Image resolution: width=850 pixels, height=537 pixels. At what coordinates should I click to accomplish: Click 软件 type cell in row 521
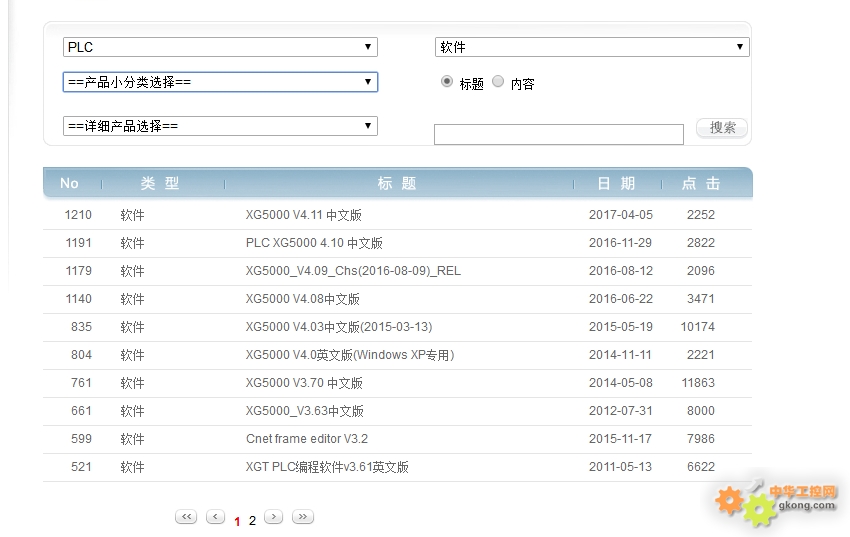coord(132,467)
